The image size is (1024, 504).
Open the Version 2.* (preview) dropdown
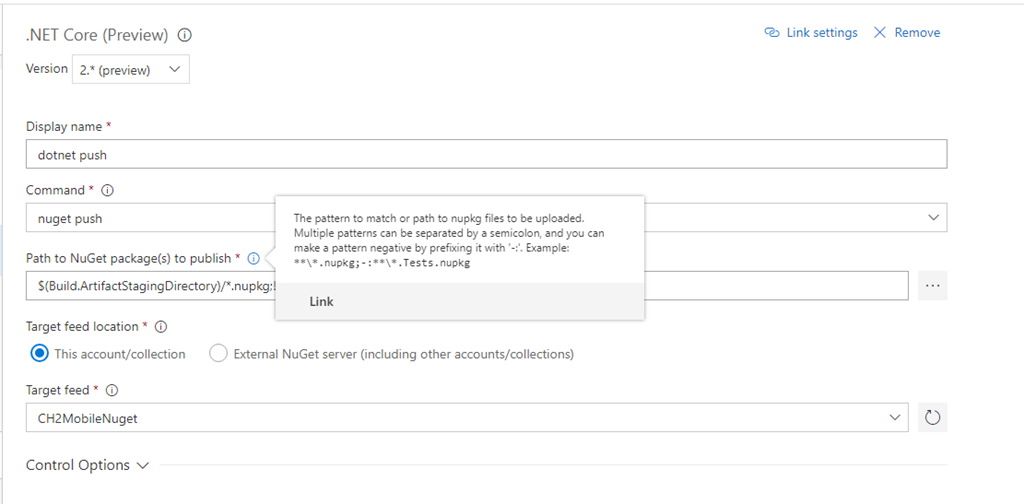(131, 69)
